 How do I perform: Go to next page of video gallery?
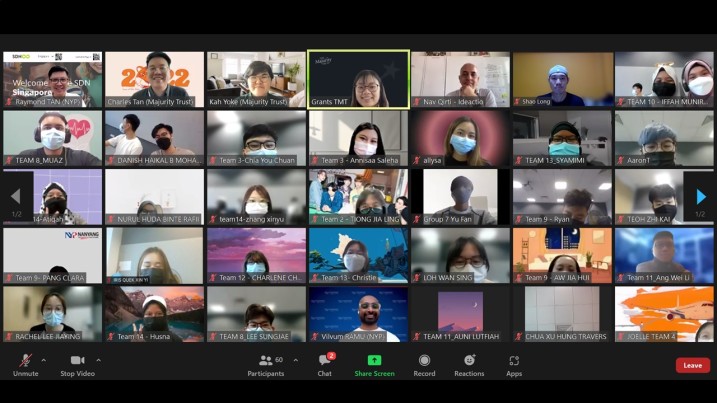pyautogui.click(x=700, y=197)
